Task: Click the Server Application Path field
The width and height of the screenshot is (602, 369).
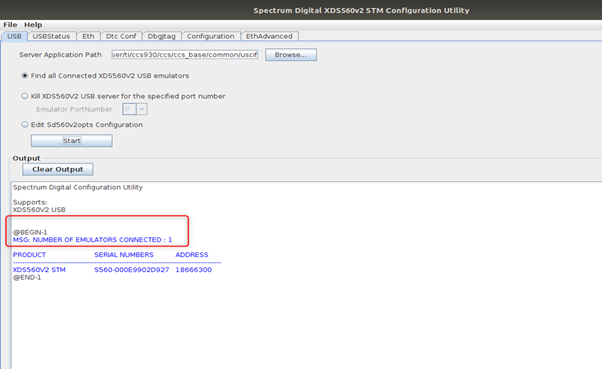Action: click(x=185, y=55)
